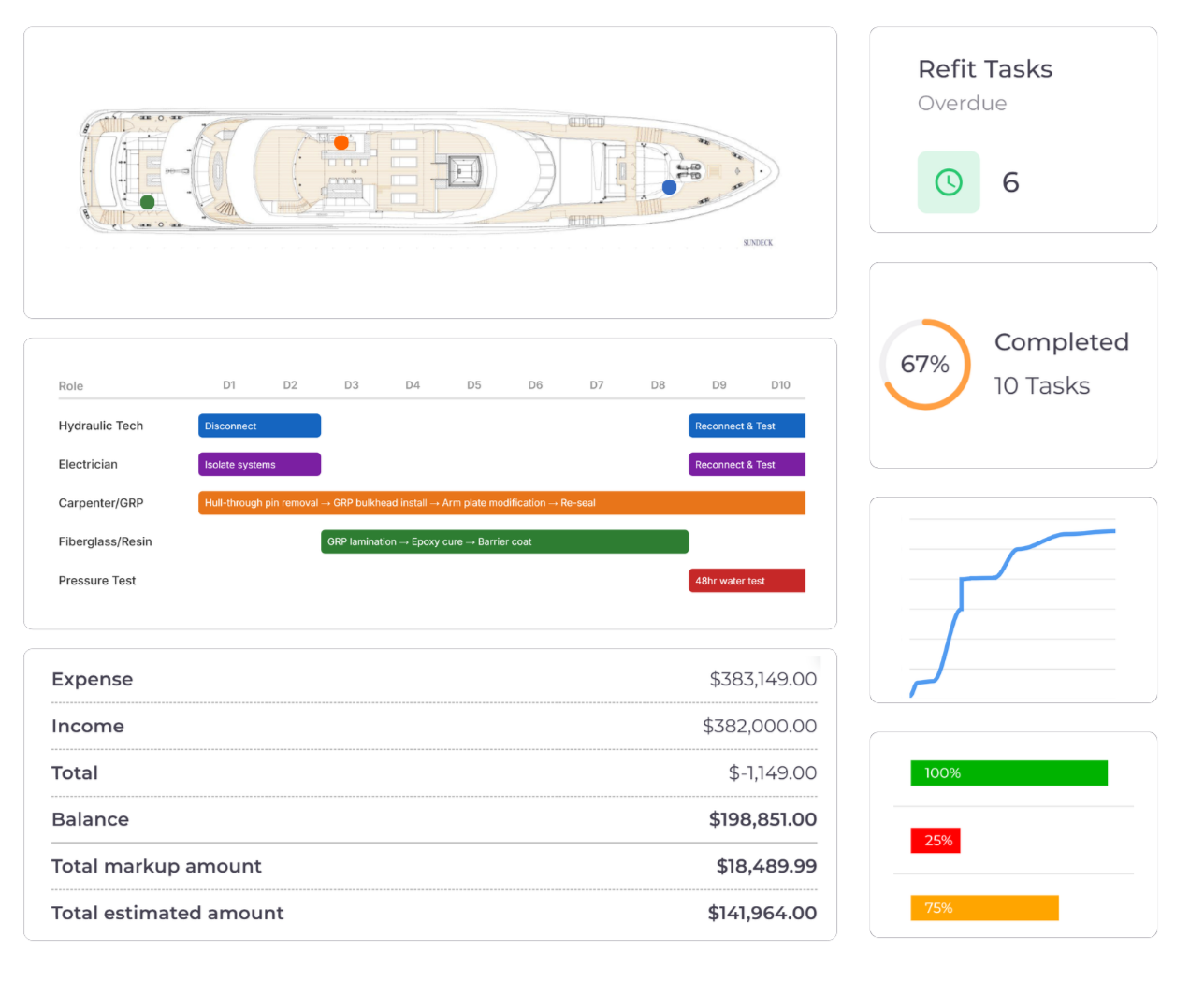Select the green task marker near the sundeck stern
The height and width of the screenshot is (981, 1204).
point(147,201)
